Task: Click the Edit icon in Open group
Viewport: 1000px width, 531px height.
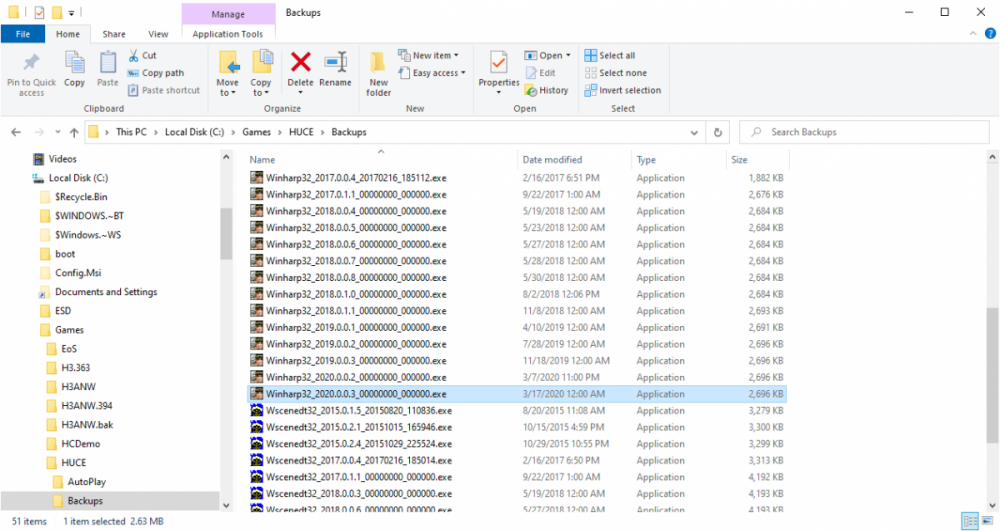Action: pos(531,73)
